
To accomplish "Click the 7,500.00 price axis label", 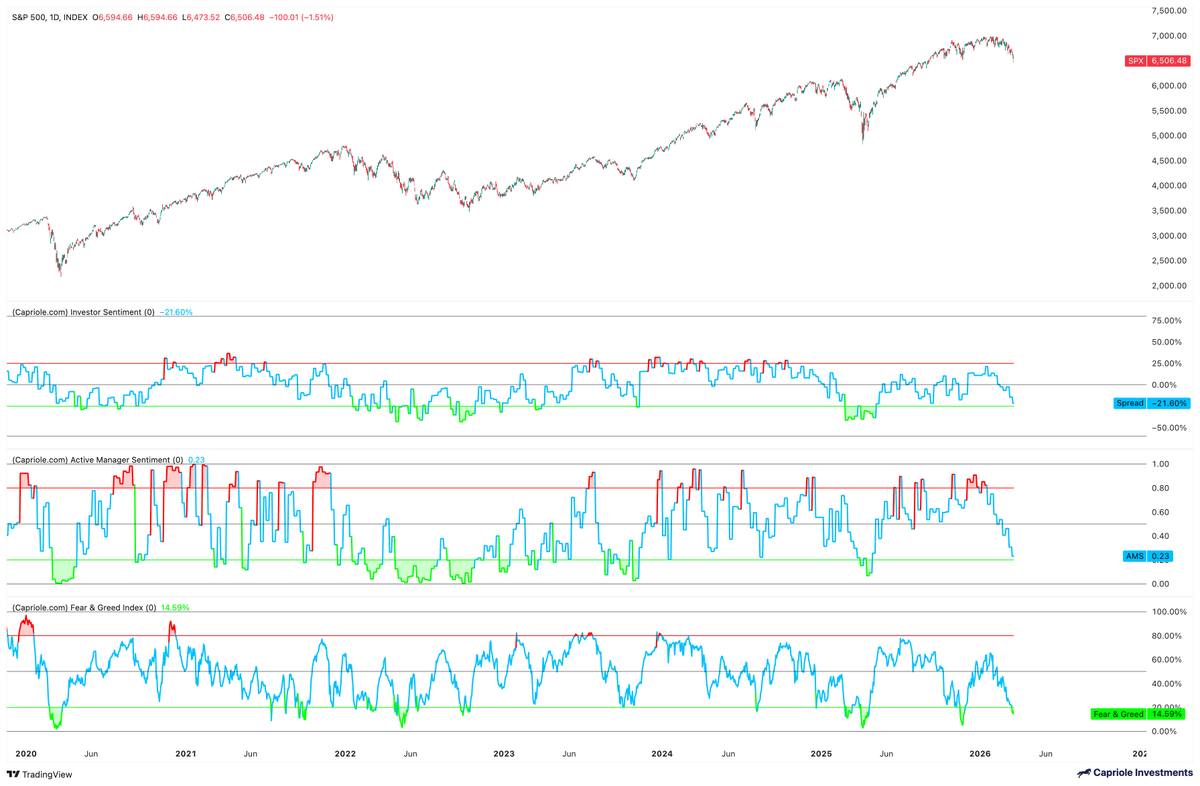I will pyautogui.click(x=1169, y=11).
